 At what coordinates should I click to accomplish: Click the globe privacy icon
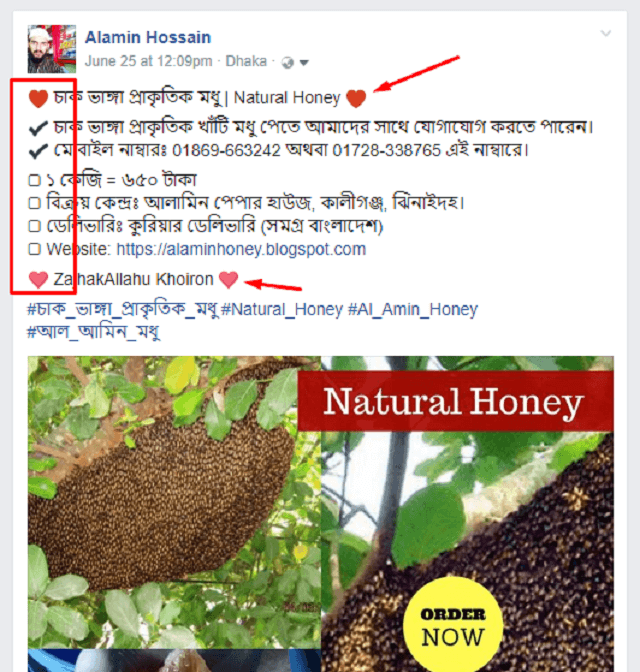(x=288, y=63)
